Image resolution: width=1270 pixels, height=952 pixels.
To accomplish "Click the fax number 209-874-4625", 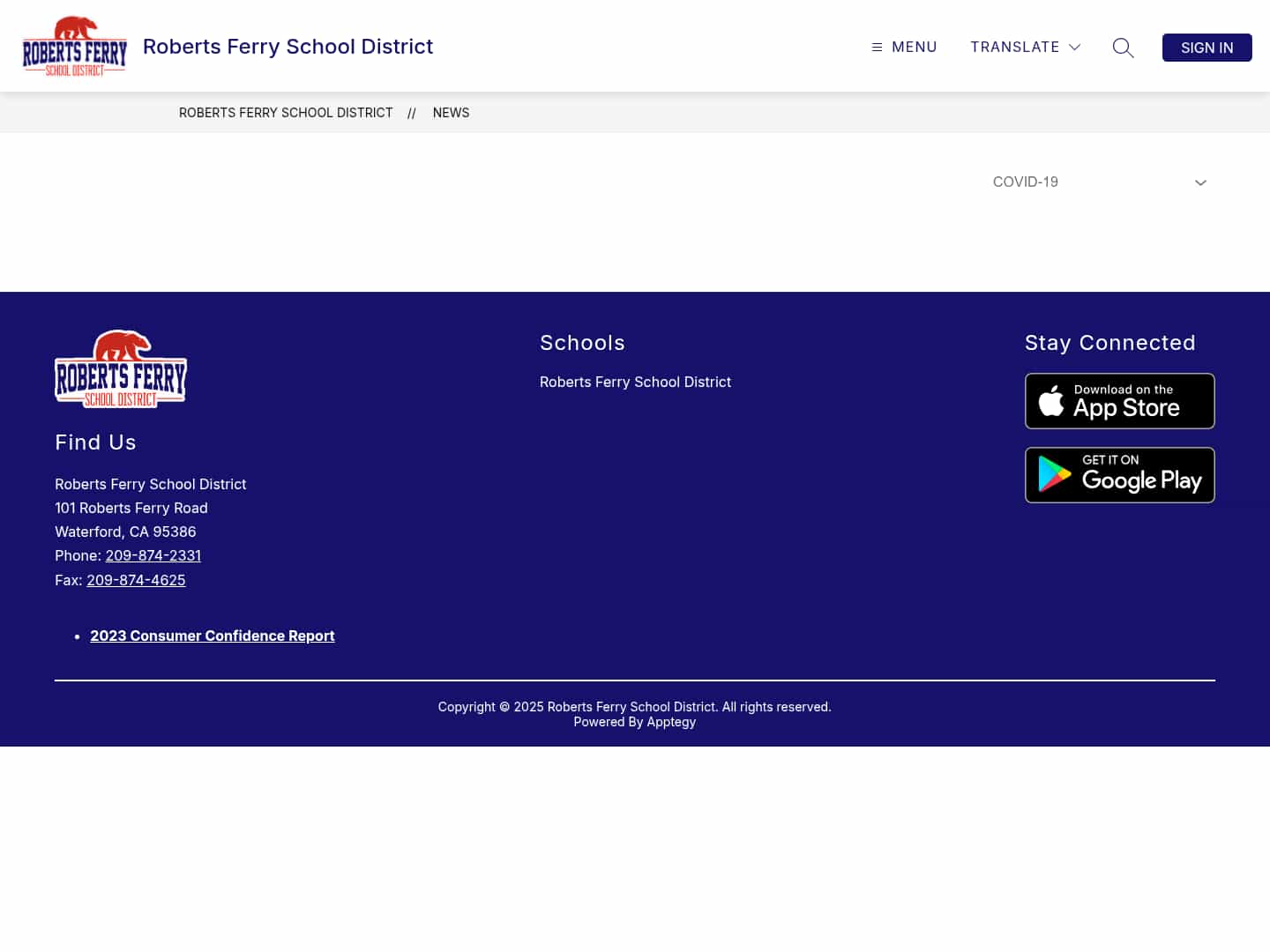I will 136,580.
